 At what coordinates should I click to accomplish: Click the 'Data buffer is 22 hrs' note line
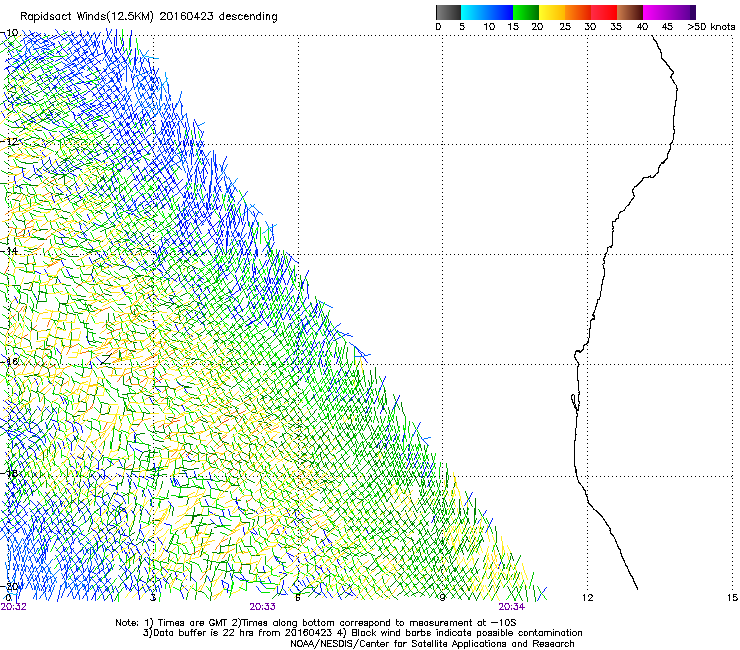362,633
